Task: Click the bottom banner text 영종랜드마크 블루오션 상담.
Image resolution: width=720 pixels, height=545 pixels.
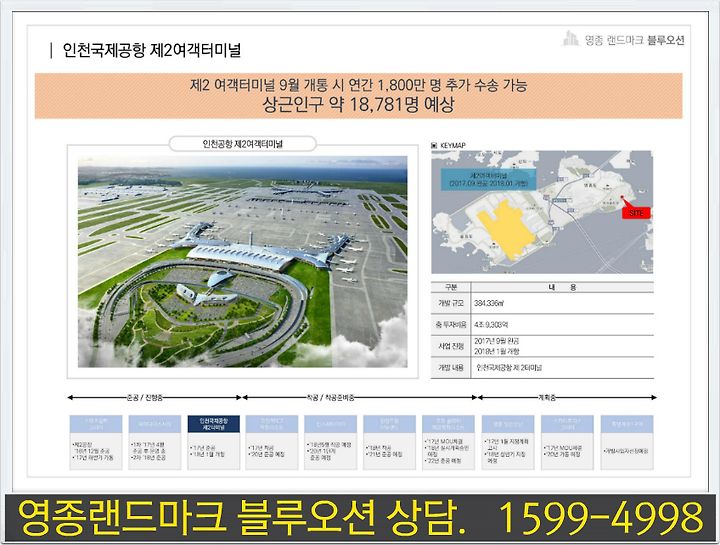Action: click(x=242, y=518)
